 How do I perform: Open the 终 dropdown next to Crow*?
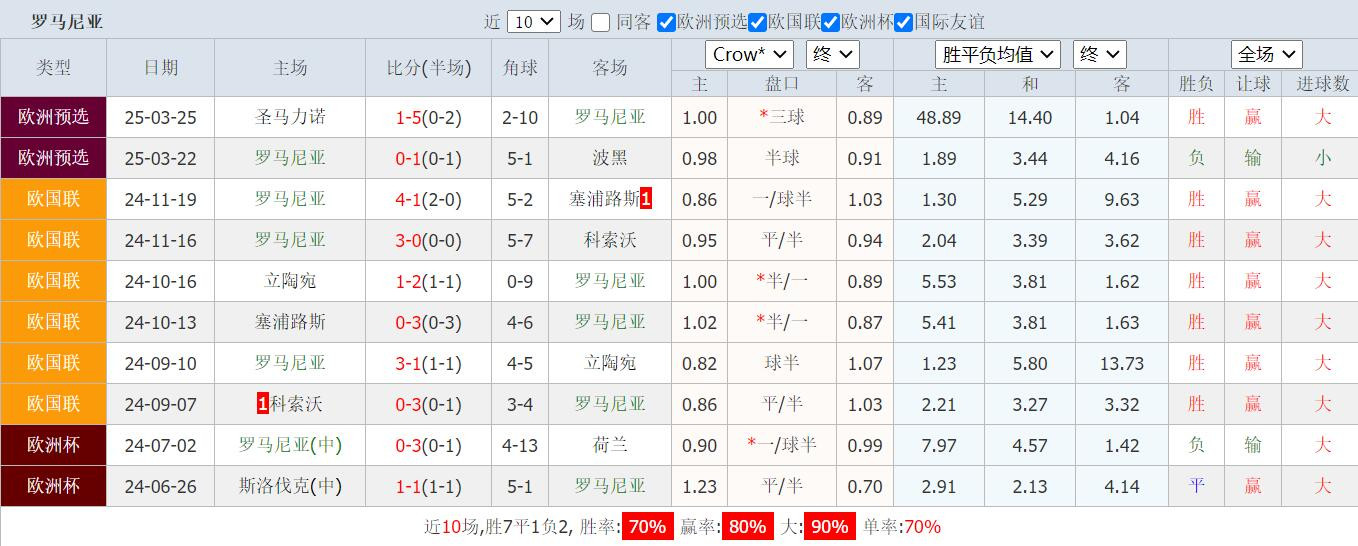tap(832, 54)
